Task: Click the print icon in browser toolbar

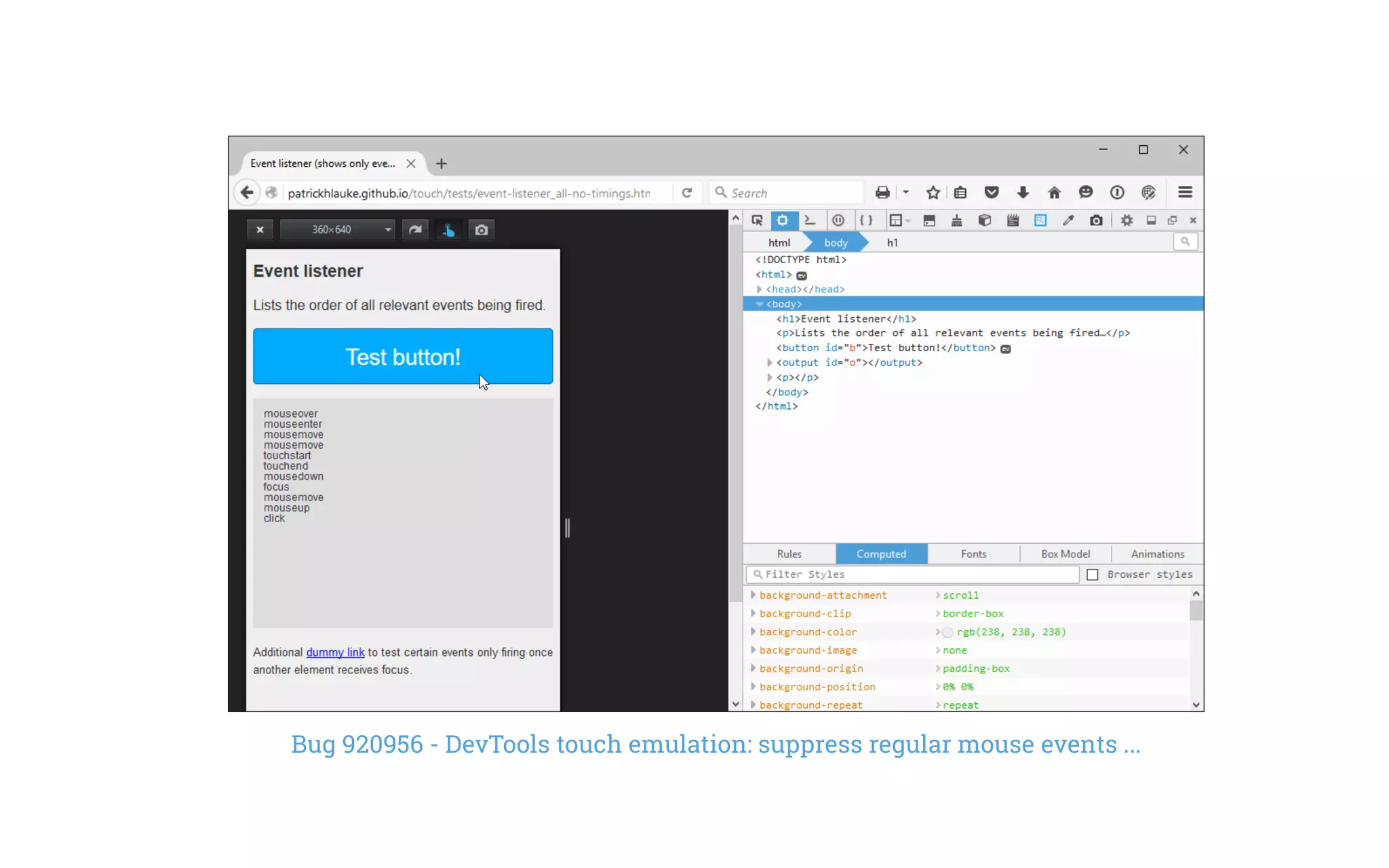Action: point(882,193)
